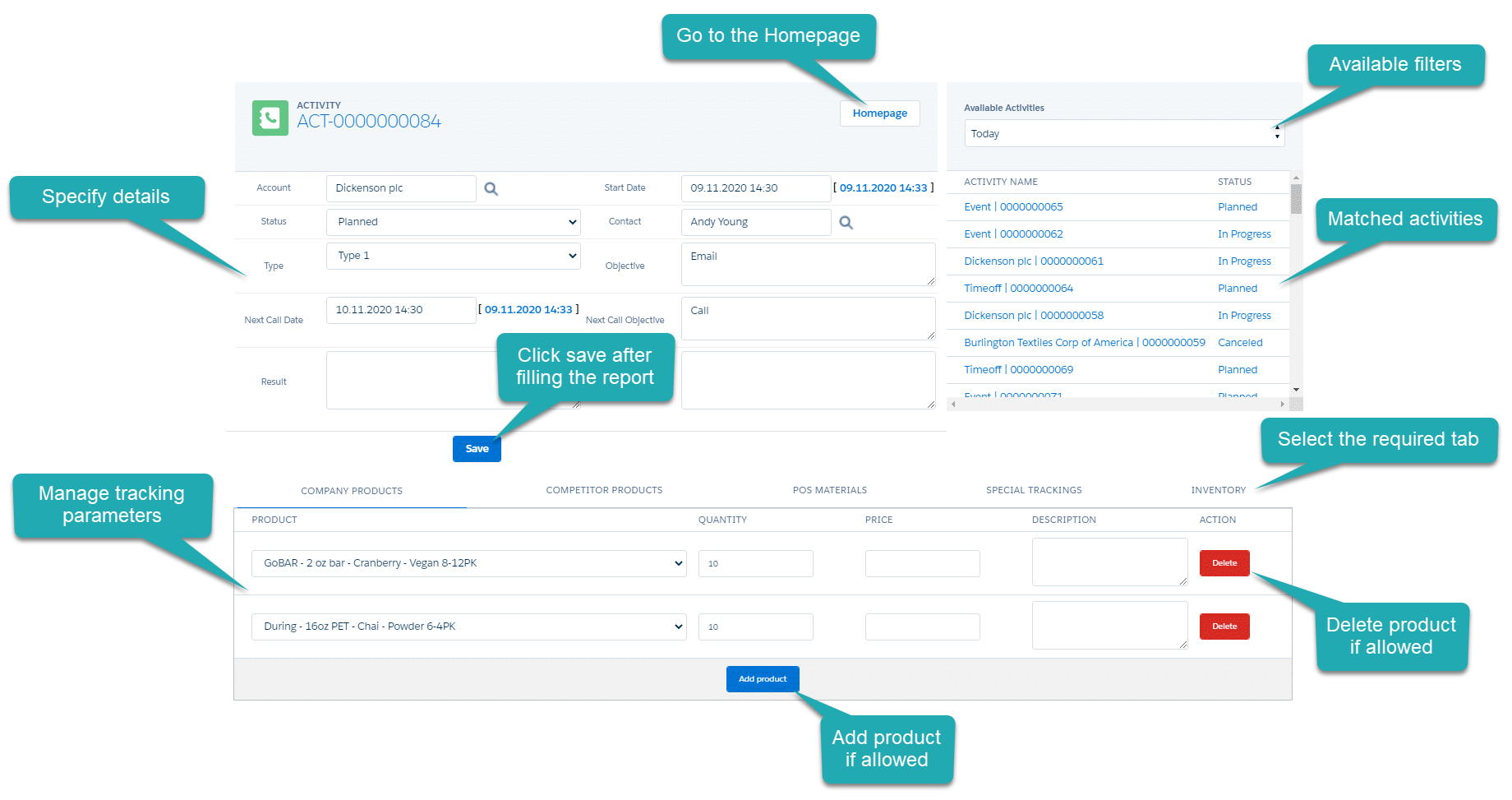Image resolution: width=1512 pixels, height=800 pixels.
Task: Click the Add product button
Action: [762, 679]
